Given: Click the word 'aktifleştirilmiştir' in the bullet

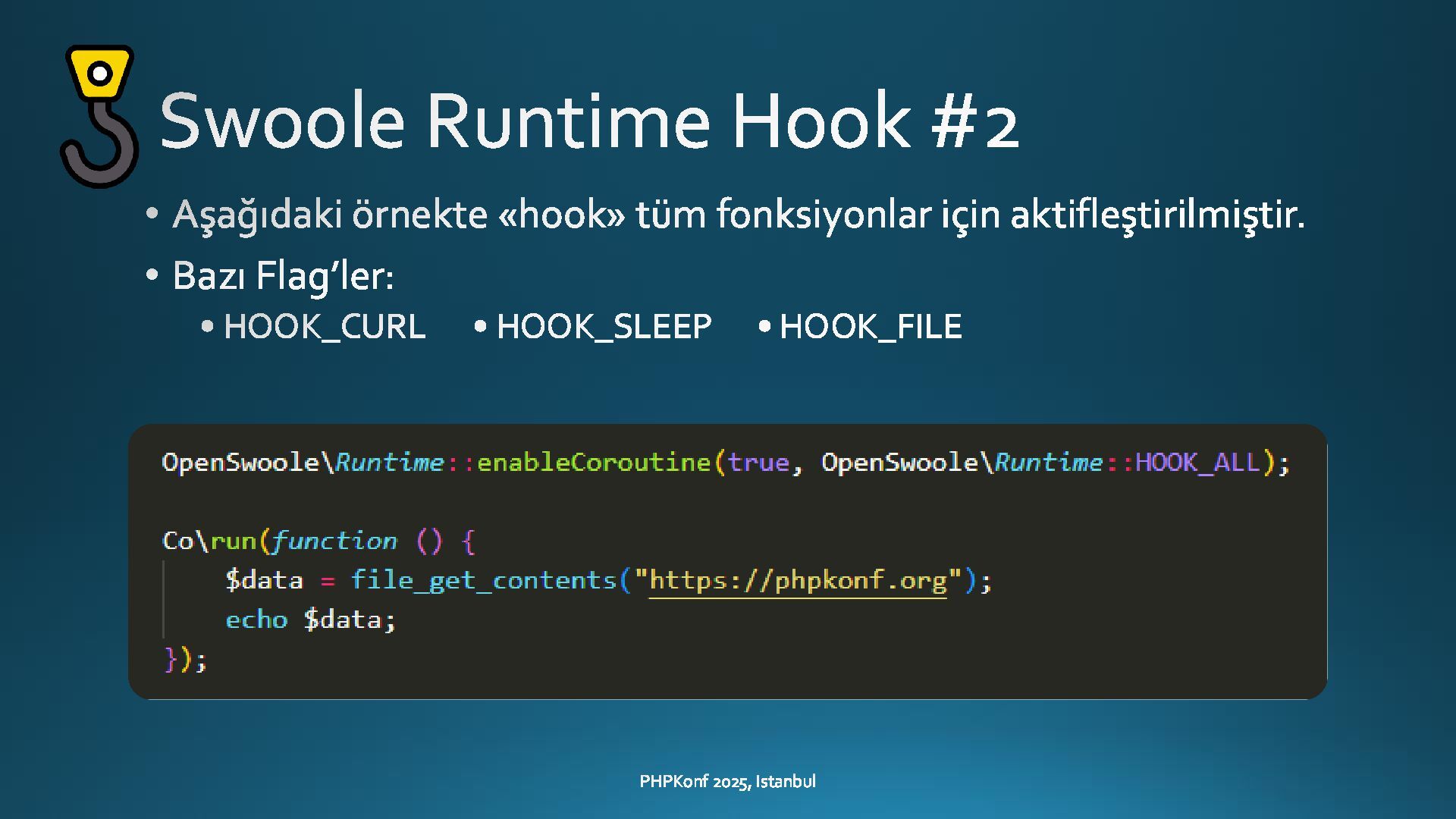Looking at the screenshot, I should click(1156, 215).
